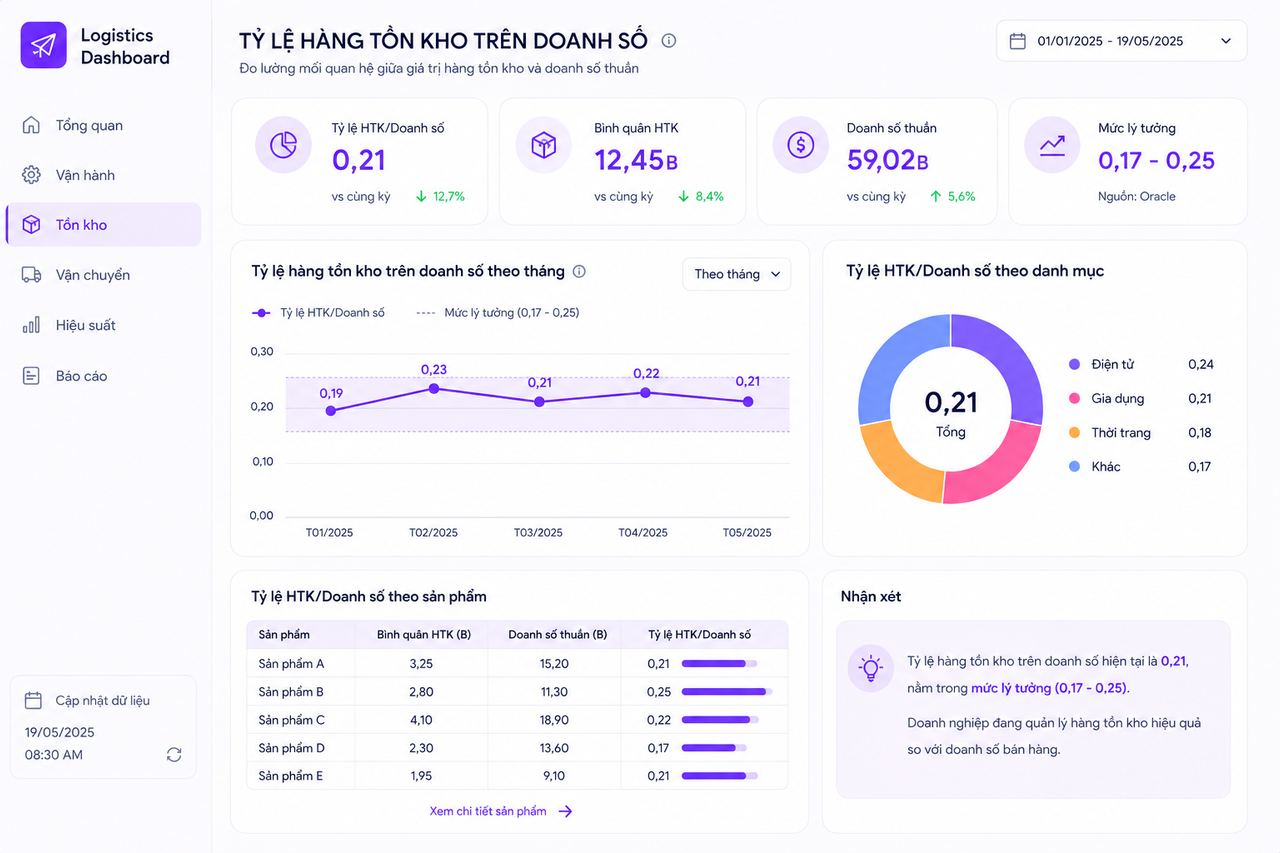Click the up arrow beside 5,6%
This screenshot has height=853, width=1280.
(x=936, y=197)
